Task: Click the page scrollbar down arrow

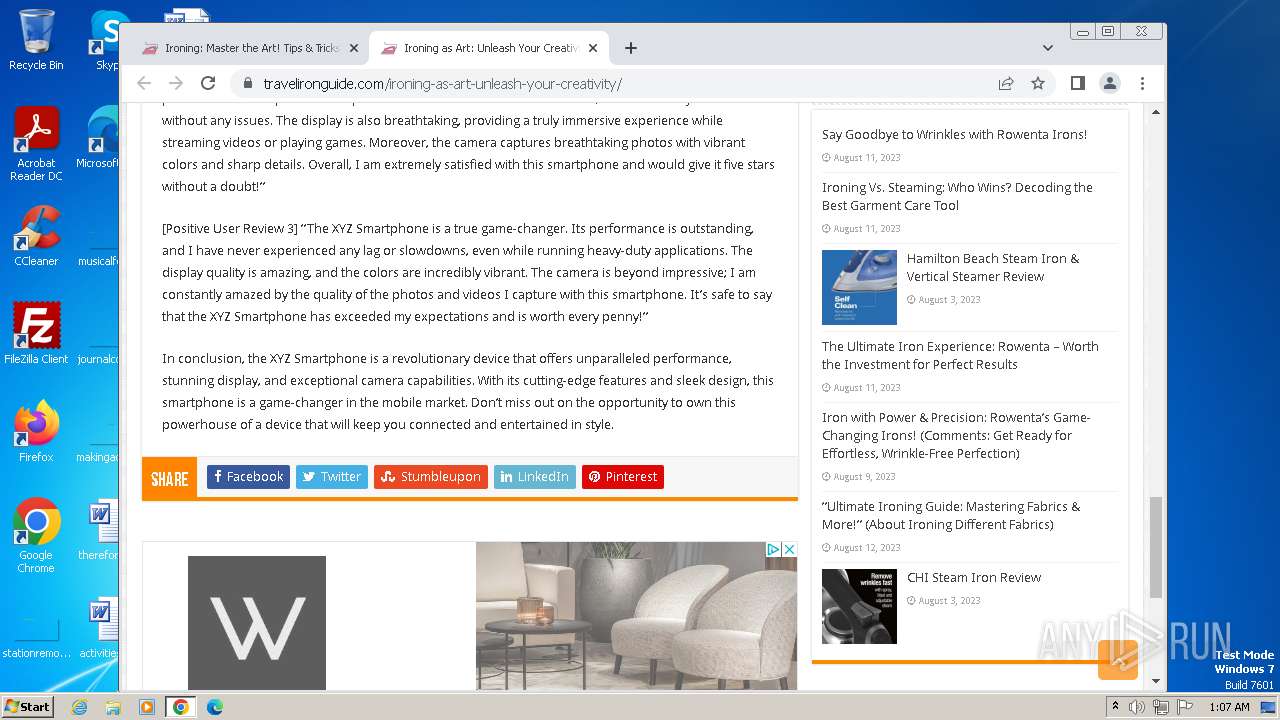Action: pyautogui.click(x=1156, y=681)
